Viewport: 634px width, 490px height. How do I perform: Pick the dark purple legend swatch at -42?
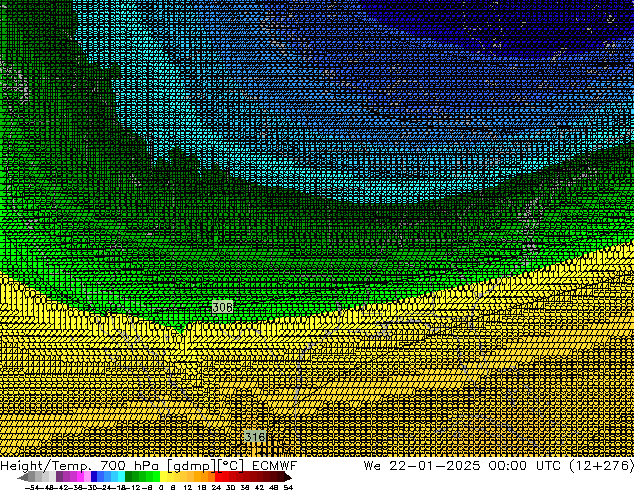tap(59, 477)
